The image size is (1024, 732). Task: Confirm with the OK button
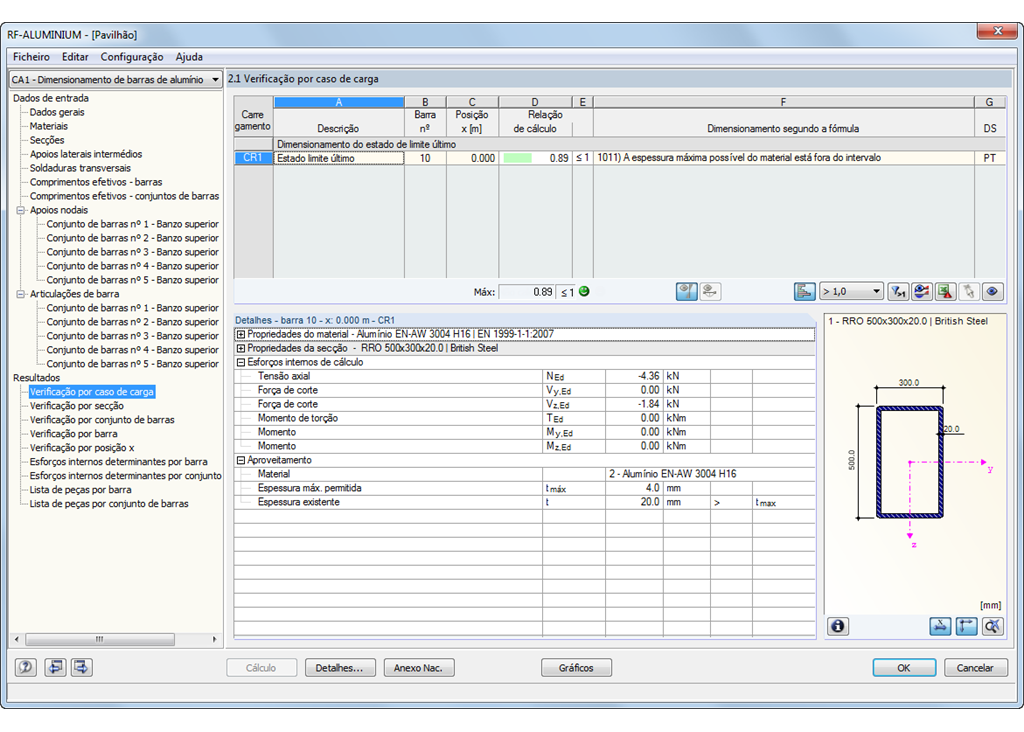click(x=904, y=668)
